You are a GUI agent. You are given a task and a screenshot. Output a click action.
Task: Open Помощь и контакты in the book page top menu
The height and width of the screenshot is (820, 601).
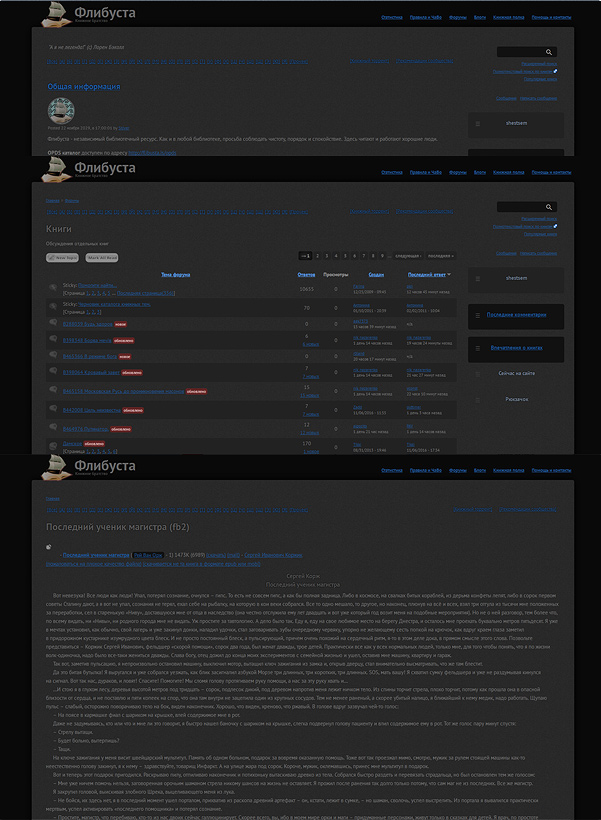[551, 470]
